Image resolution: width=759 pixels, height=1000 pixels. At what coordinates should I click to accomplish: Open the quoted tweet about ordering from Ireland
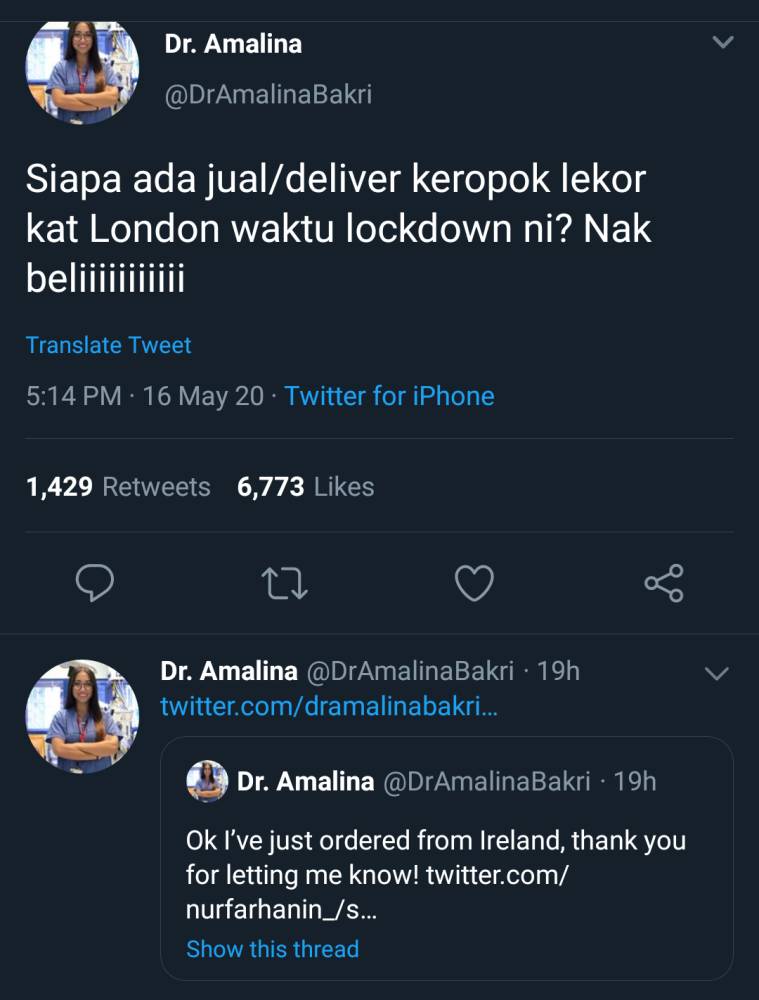pos(446,858)
